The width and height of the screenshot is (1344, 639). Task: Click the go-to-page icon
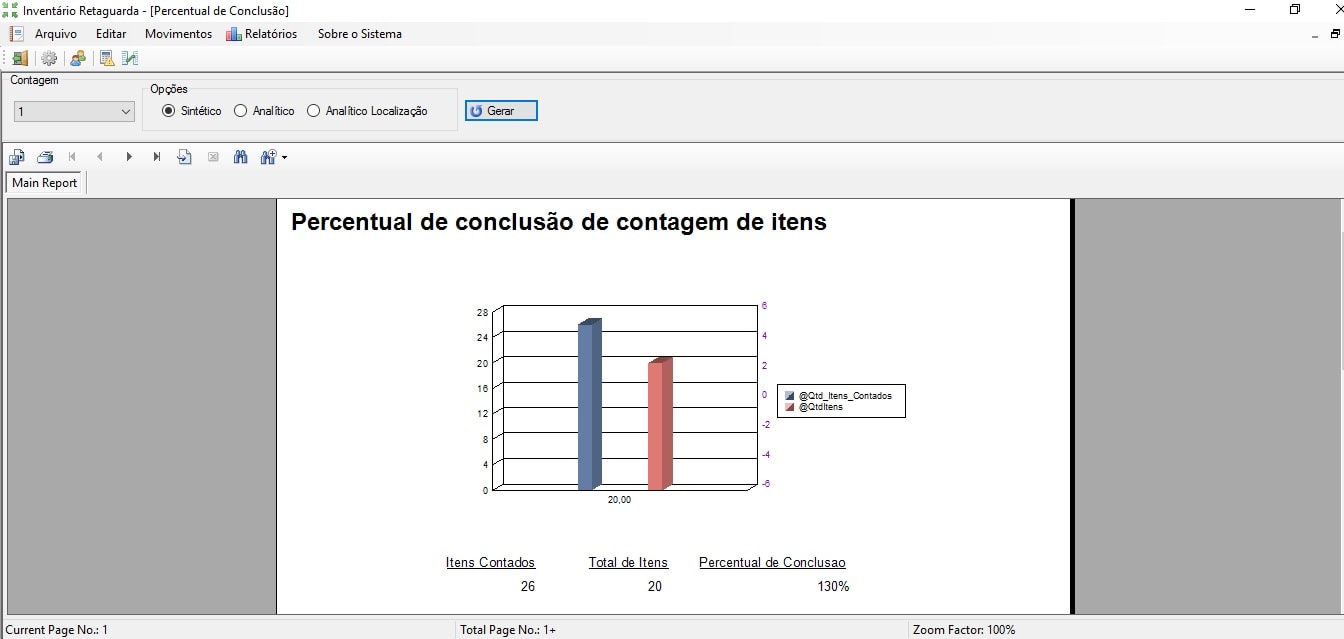(x=184, y=157)
